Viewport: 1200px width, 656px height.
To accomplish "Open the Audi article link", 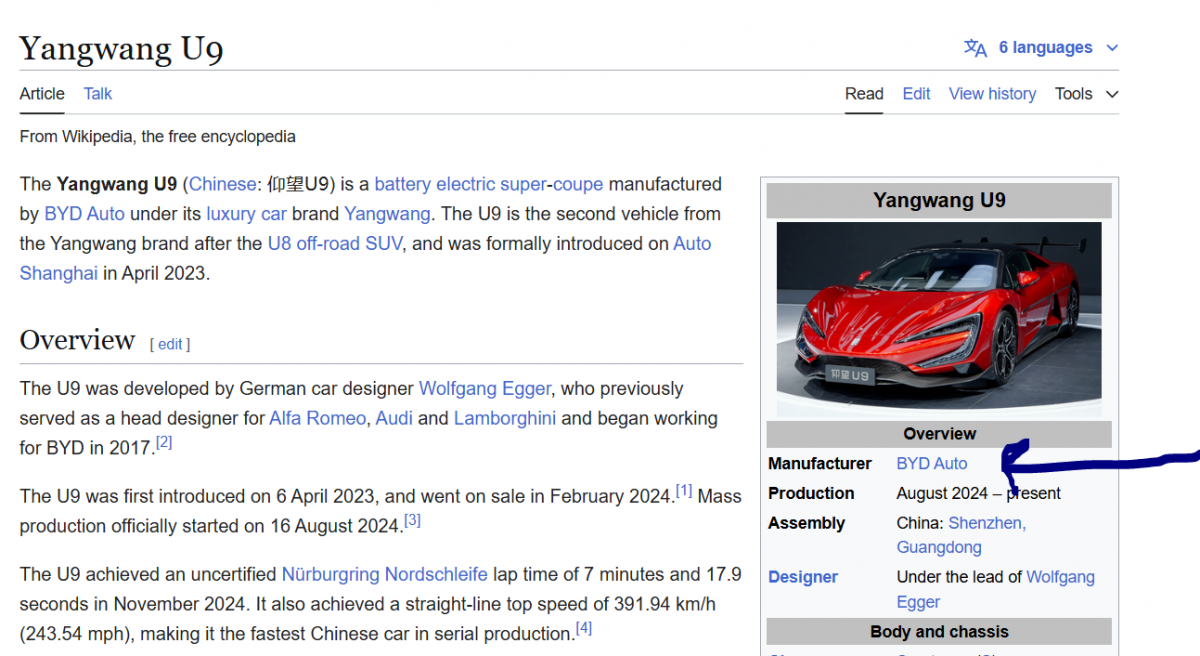I will pos(394,419).
